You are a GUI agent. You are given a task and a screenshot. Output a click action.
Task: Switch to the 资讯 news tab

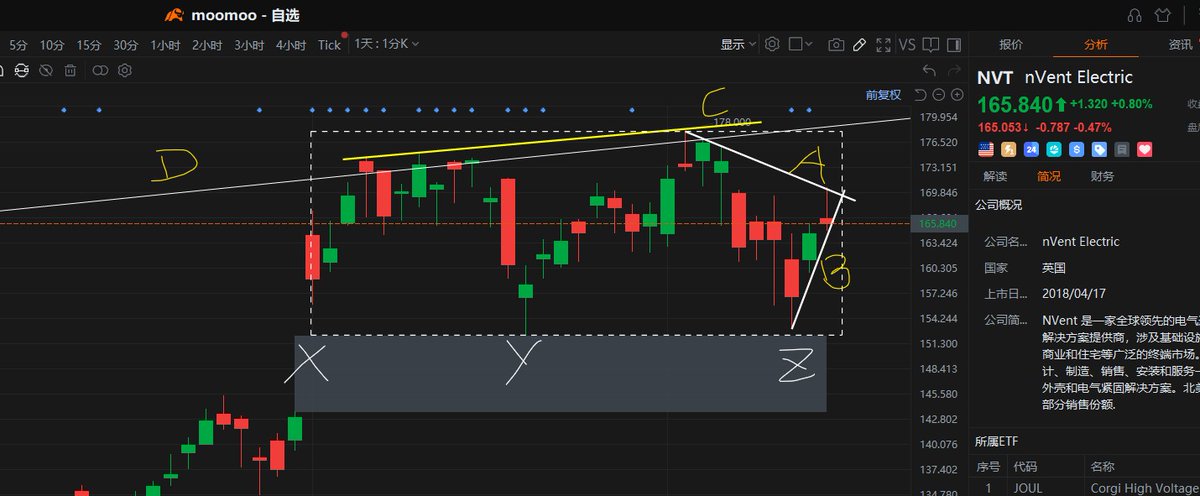click(x=1180, y=44)
